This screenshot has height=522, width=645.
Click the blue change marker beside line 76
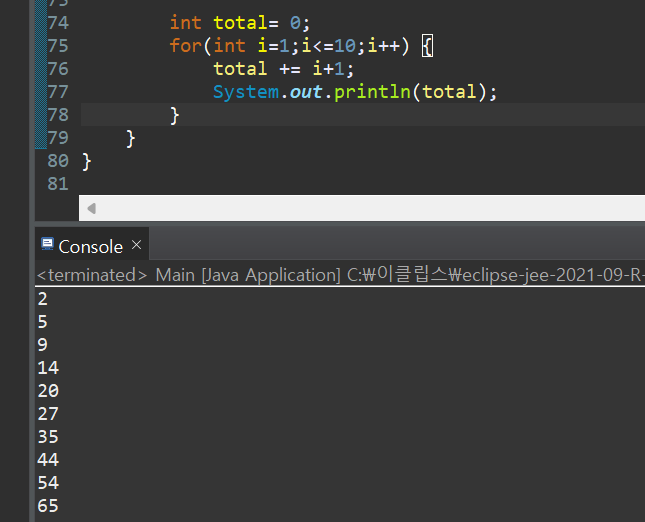[40, 68]
